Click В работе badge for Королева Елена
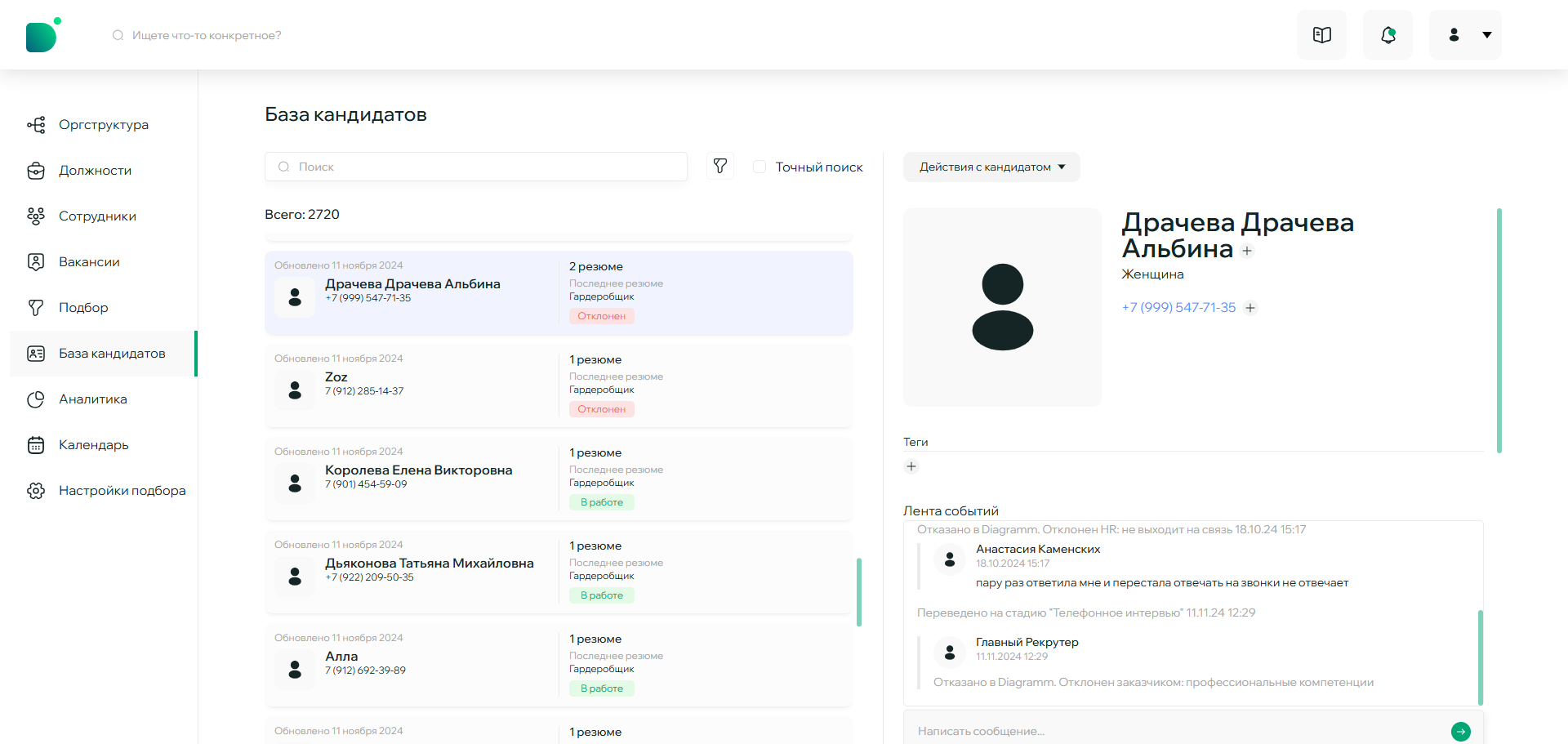 602,502
